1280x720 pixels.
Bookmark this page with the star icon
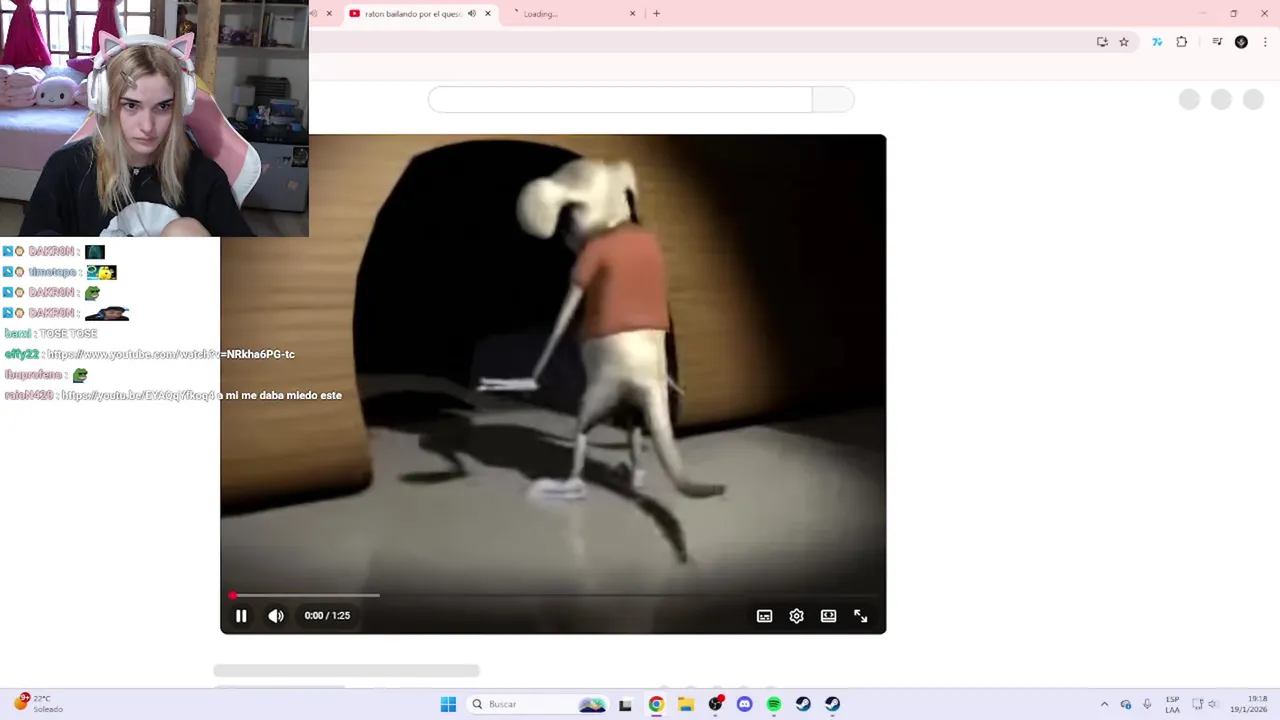coord(1124,42)
